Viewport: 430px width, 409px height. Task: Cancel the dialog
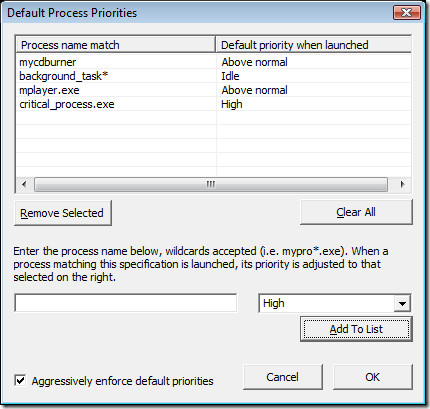(283, 377)
